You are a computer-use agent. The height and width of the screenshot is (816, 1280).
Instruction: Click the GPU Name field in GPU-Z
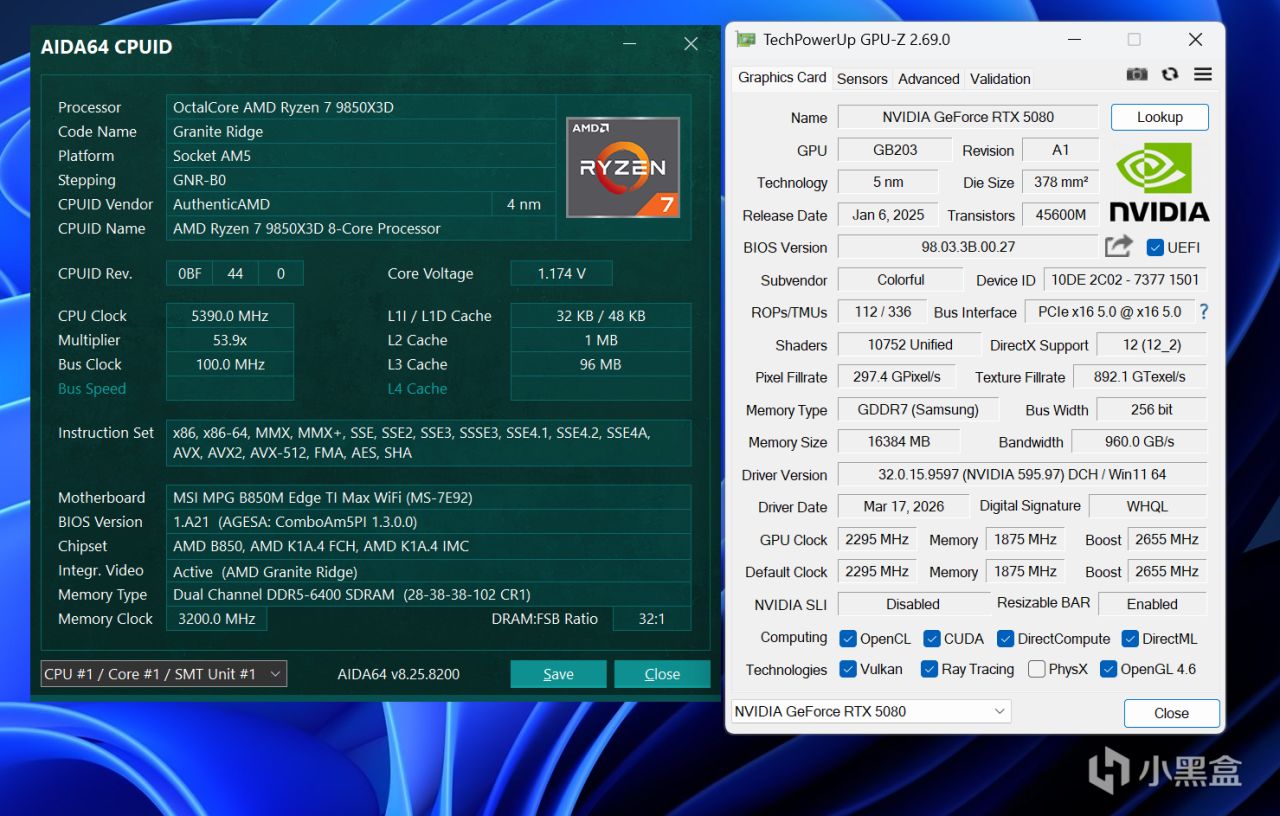[968, 117]
